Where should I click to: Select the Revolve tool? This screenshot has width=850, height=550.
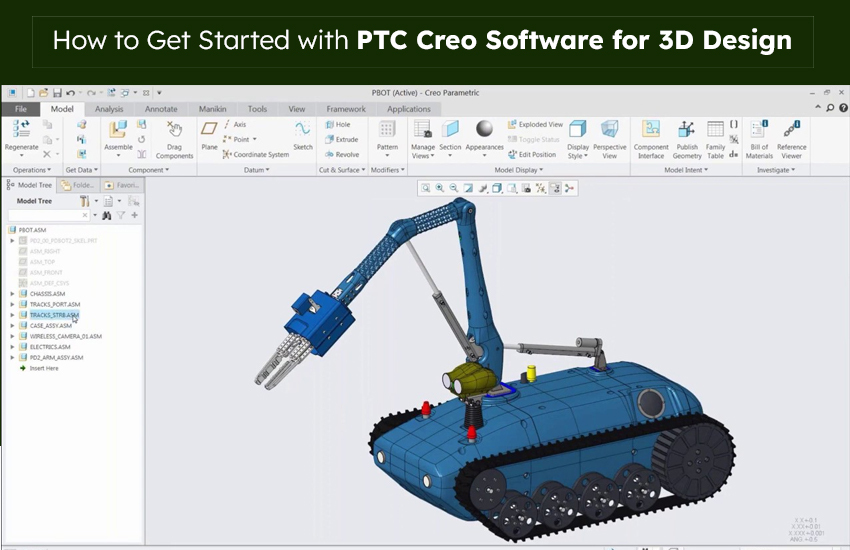[342, 154]
